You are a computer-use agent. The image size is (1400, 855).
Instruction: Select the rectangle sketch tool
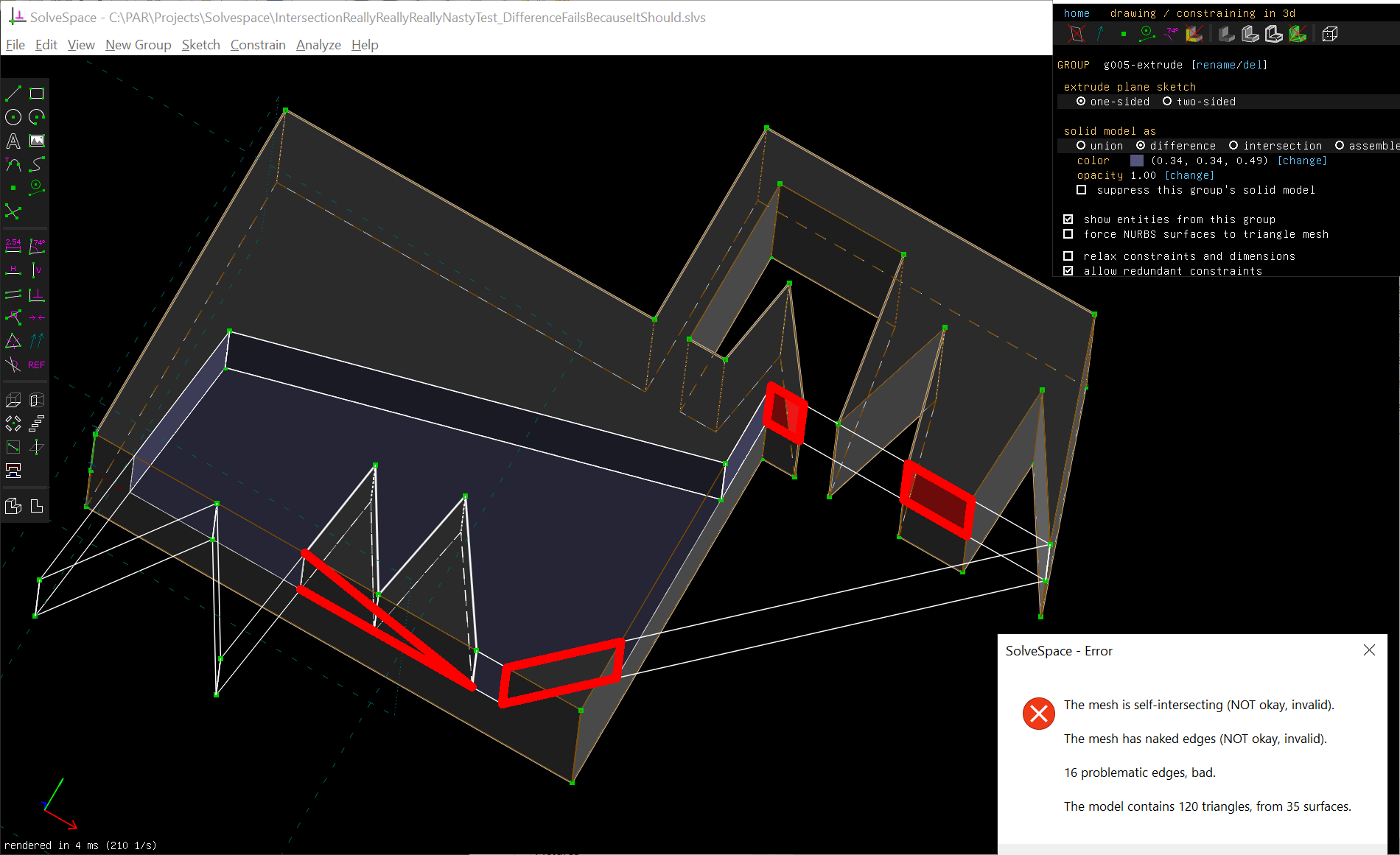pyautogui.click(x=37, y=94)
